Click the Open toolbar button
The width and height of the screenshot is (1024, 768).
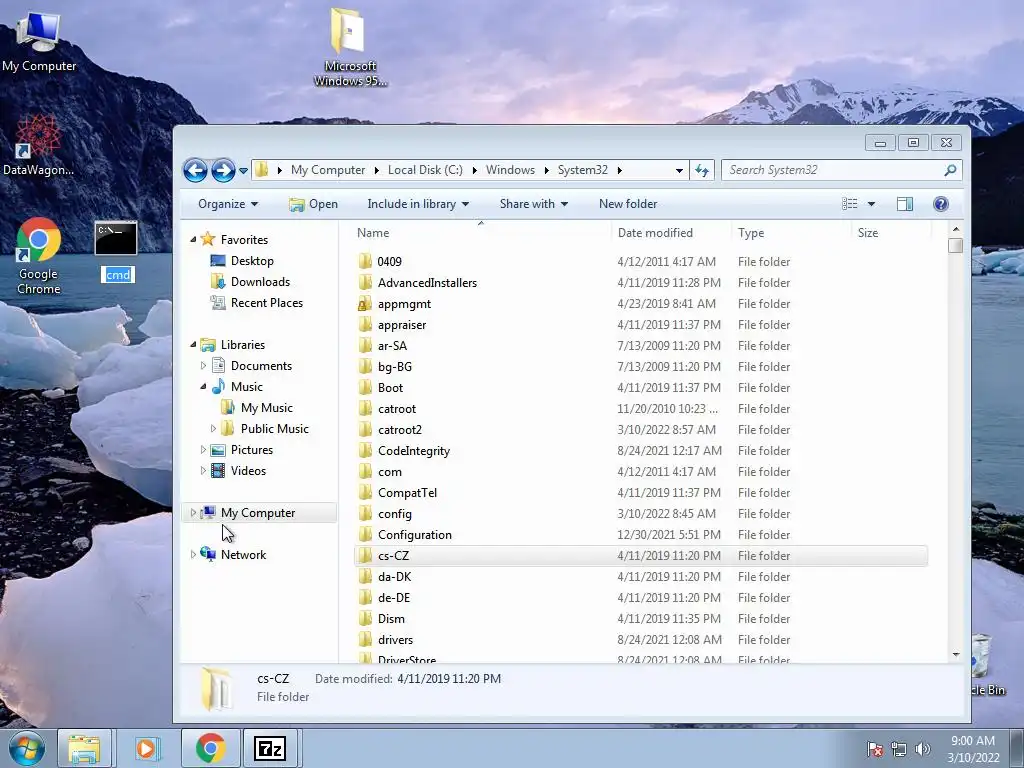(313, 204)
